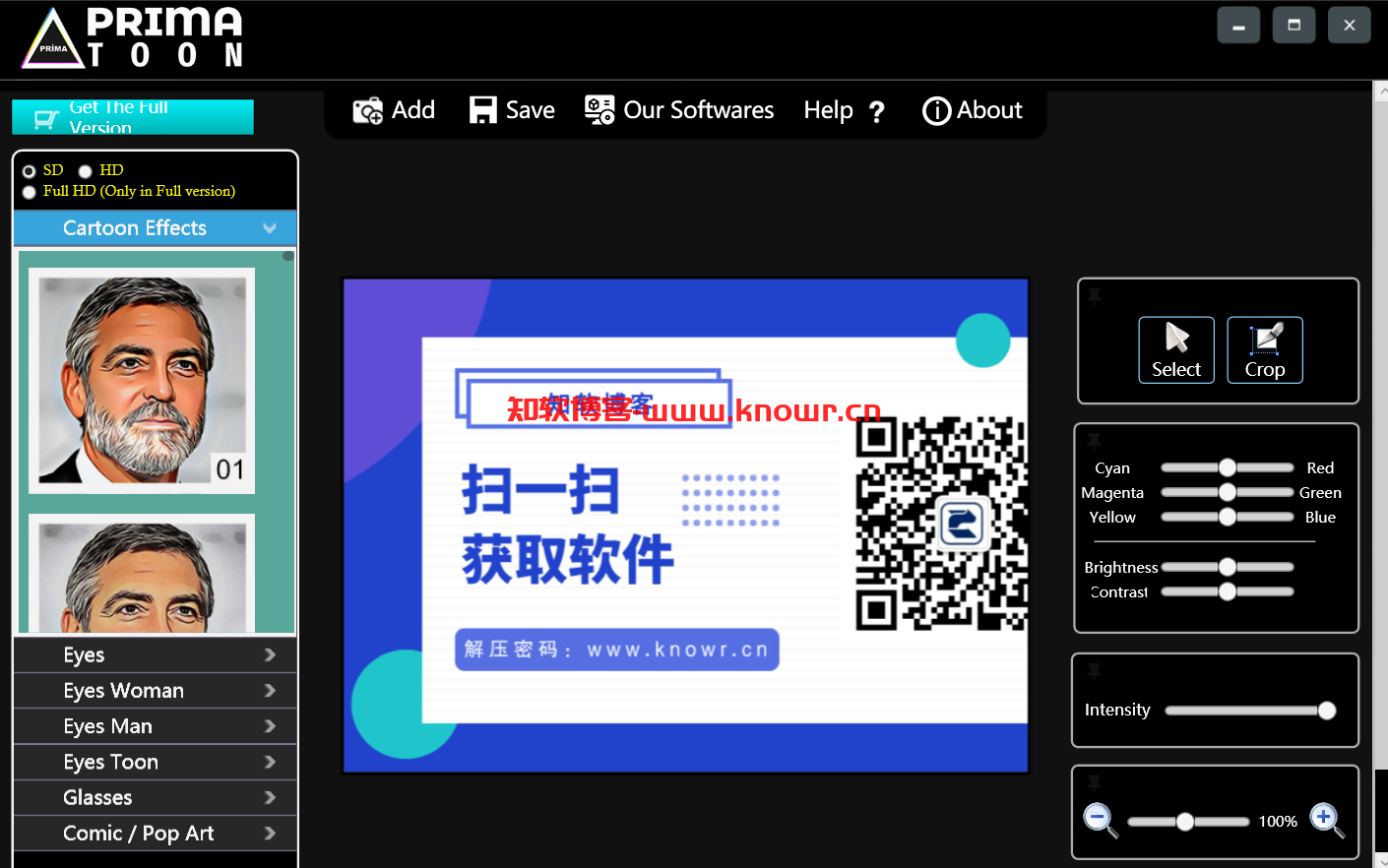Click the zoom out magnifier icon
Screen dimensions: 1388x868
coord(1101,821)
